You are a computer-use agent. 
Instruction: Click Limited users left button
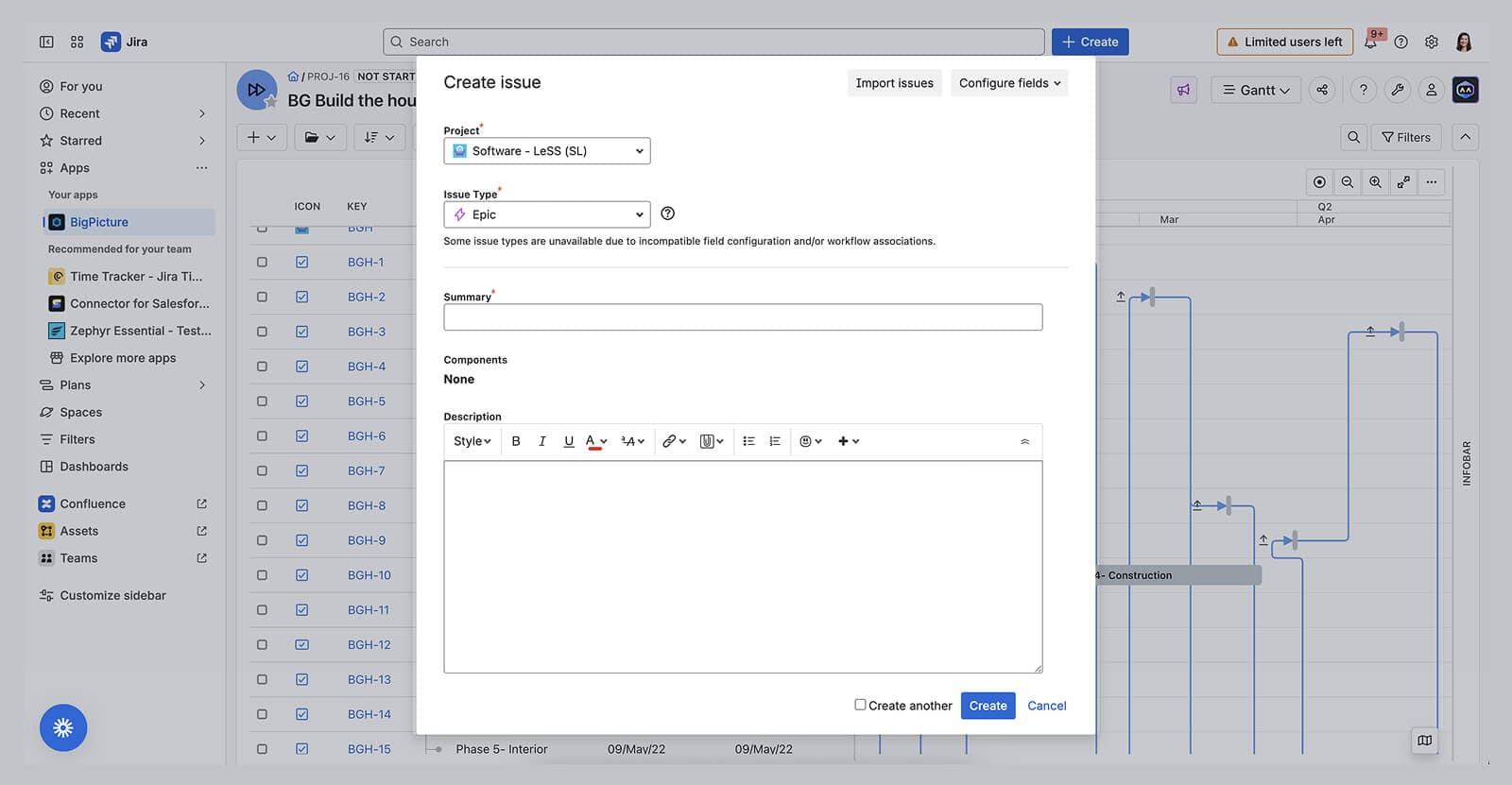pos(1285,42)
